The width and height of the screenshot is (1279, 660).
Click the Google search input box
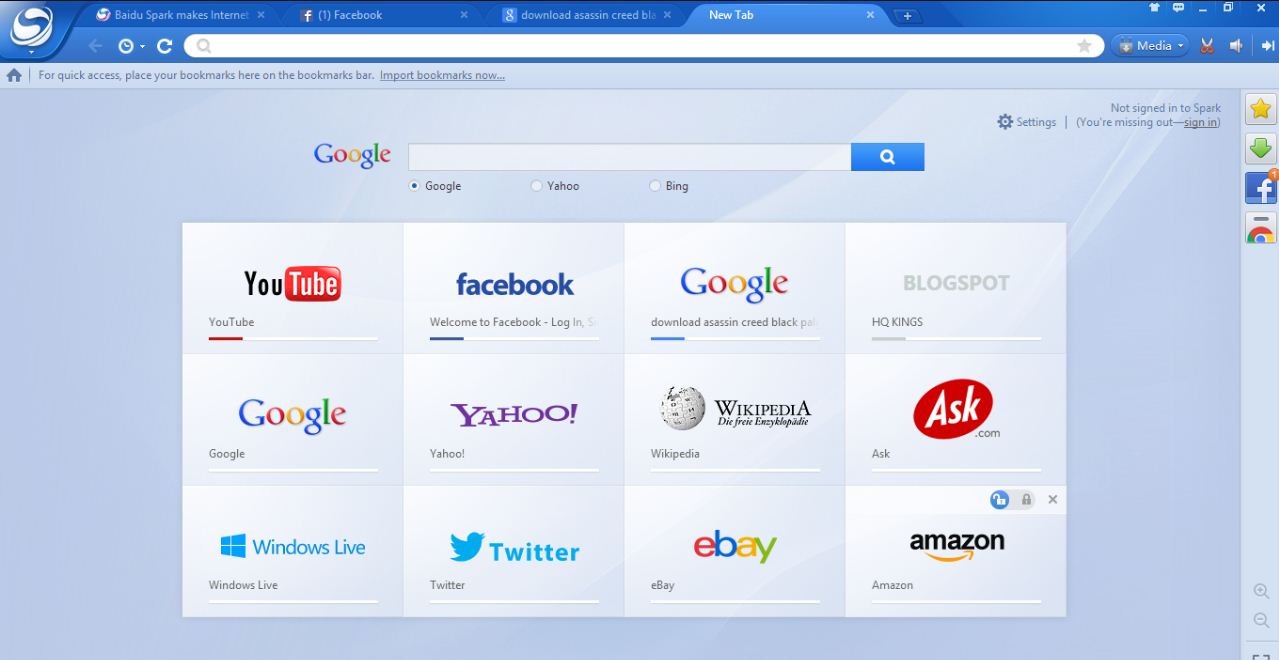(629, 157)
